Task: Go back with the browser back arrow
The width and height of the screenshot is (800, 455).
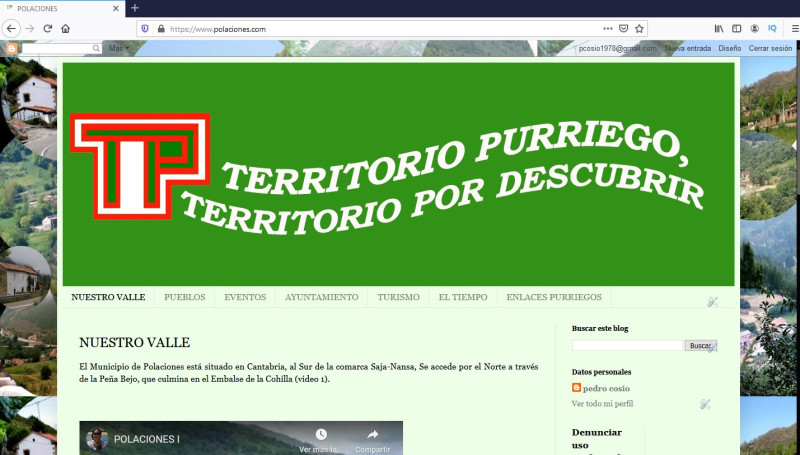Action: (11, 29)
